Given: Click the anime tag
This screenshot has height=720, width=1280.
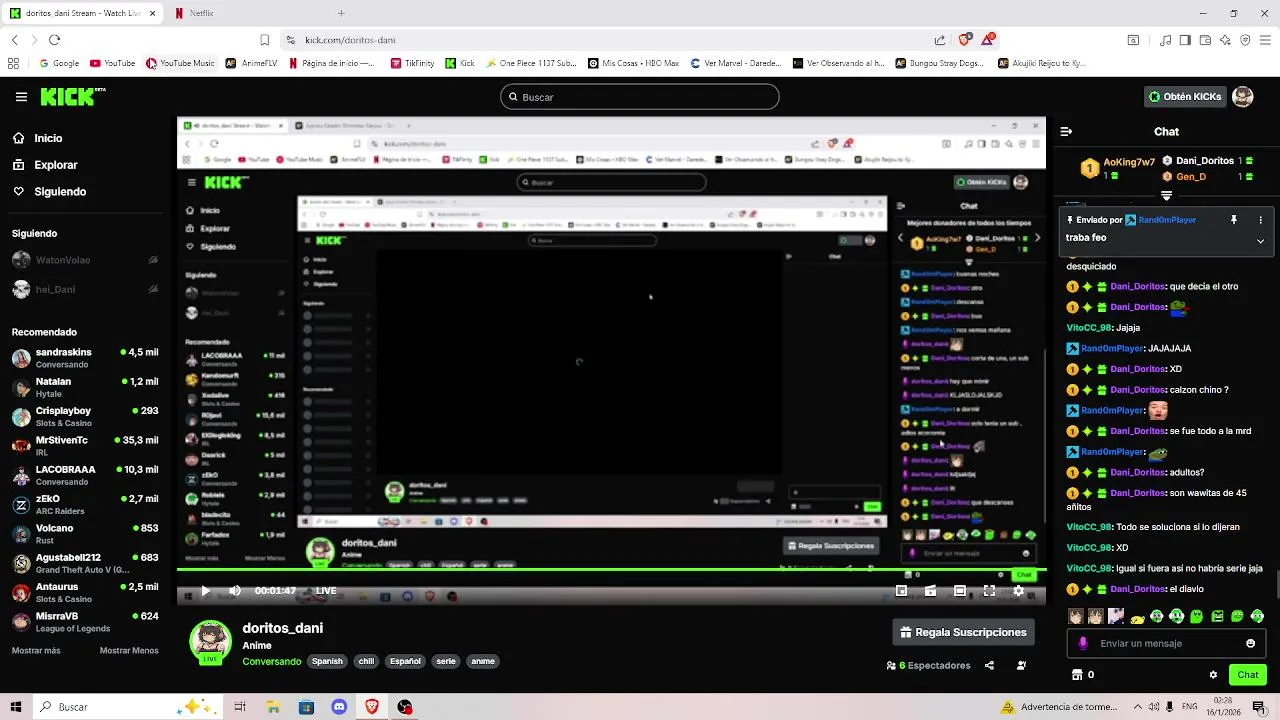Looking at the screenshot, I should (x=483, y=662).
